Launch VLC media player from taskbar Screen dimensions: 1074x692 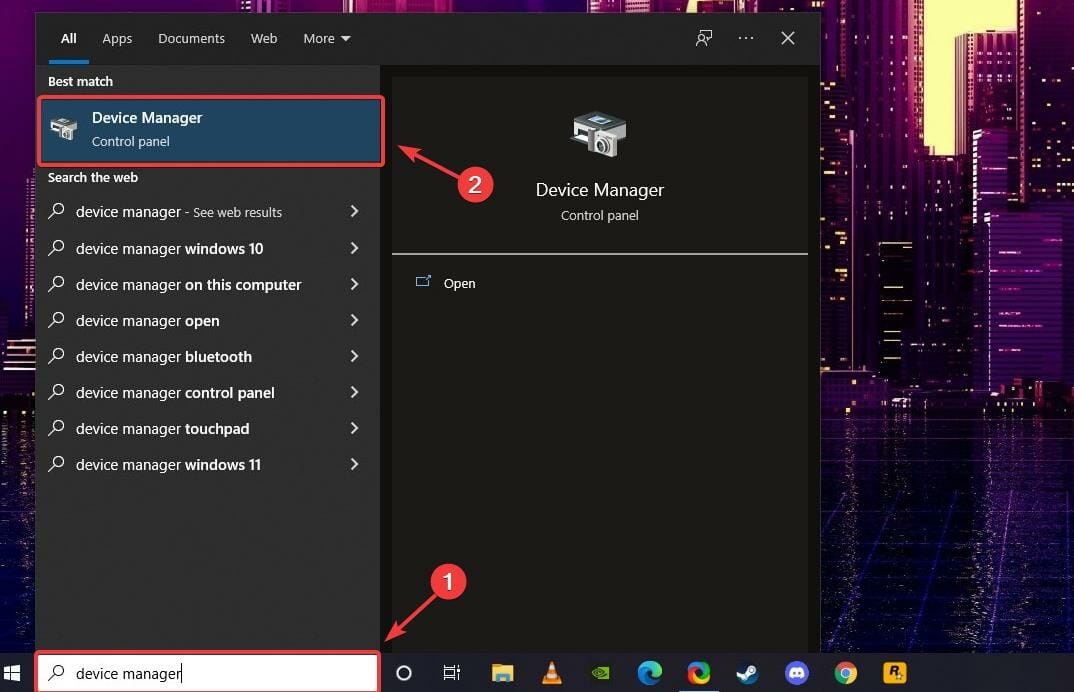click(x=551, y=673)
